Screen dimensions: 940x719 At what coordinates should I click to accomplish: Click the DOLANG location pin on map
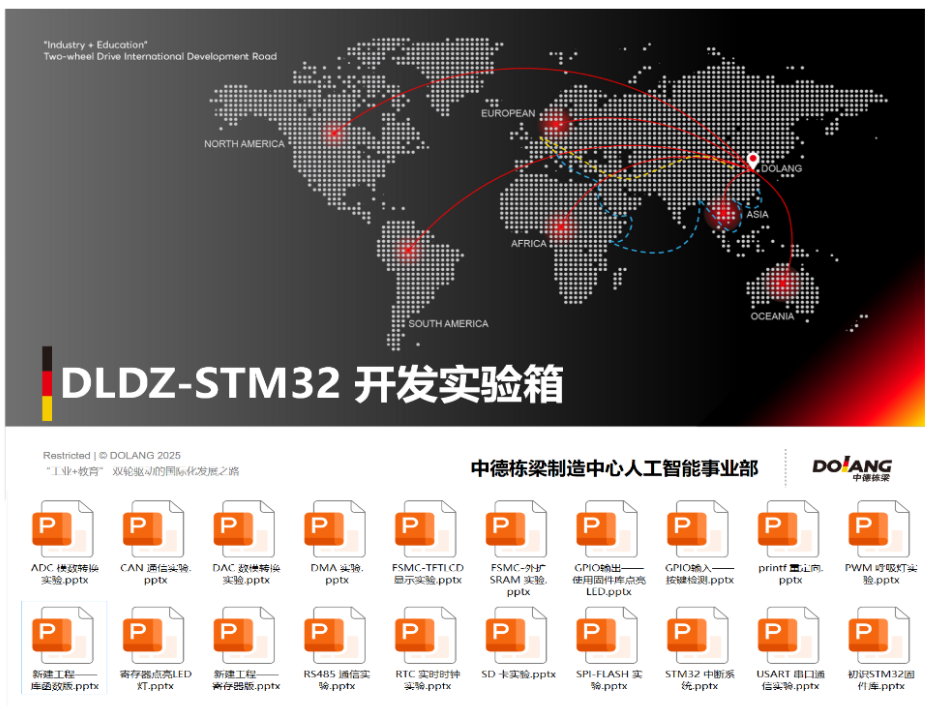coord(753,160)
